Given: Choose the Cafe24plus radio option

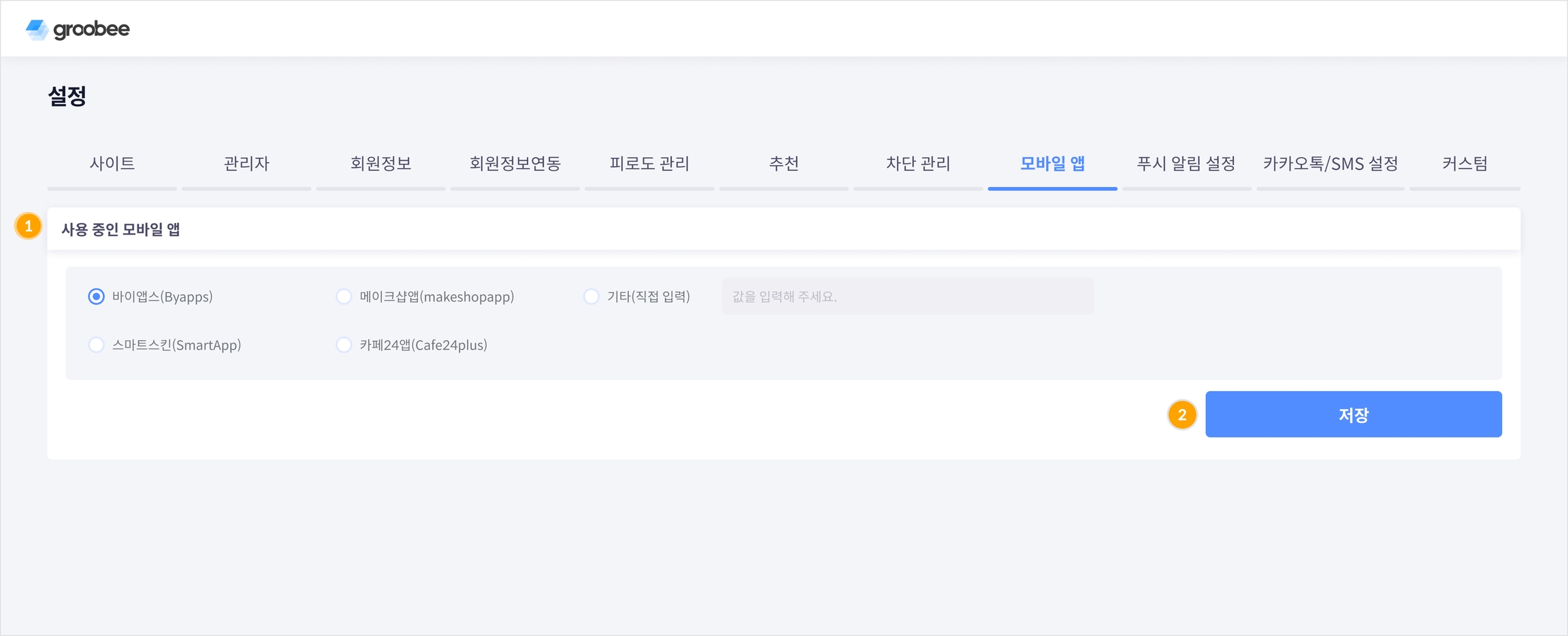Looking at the screenshot, I should (x=344, y=345).
